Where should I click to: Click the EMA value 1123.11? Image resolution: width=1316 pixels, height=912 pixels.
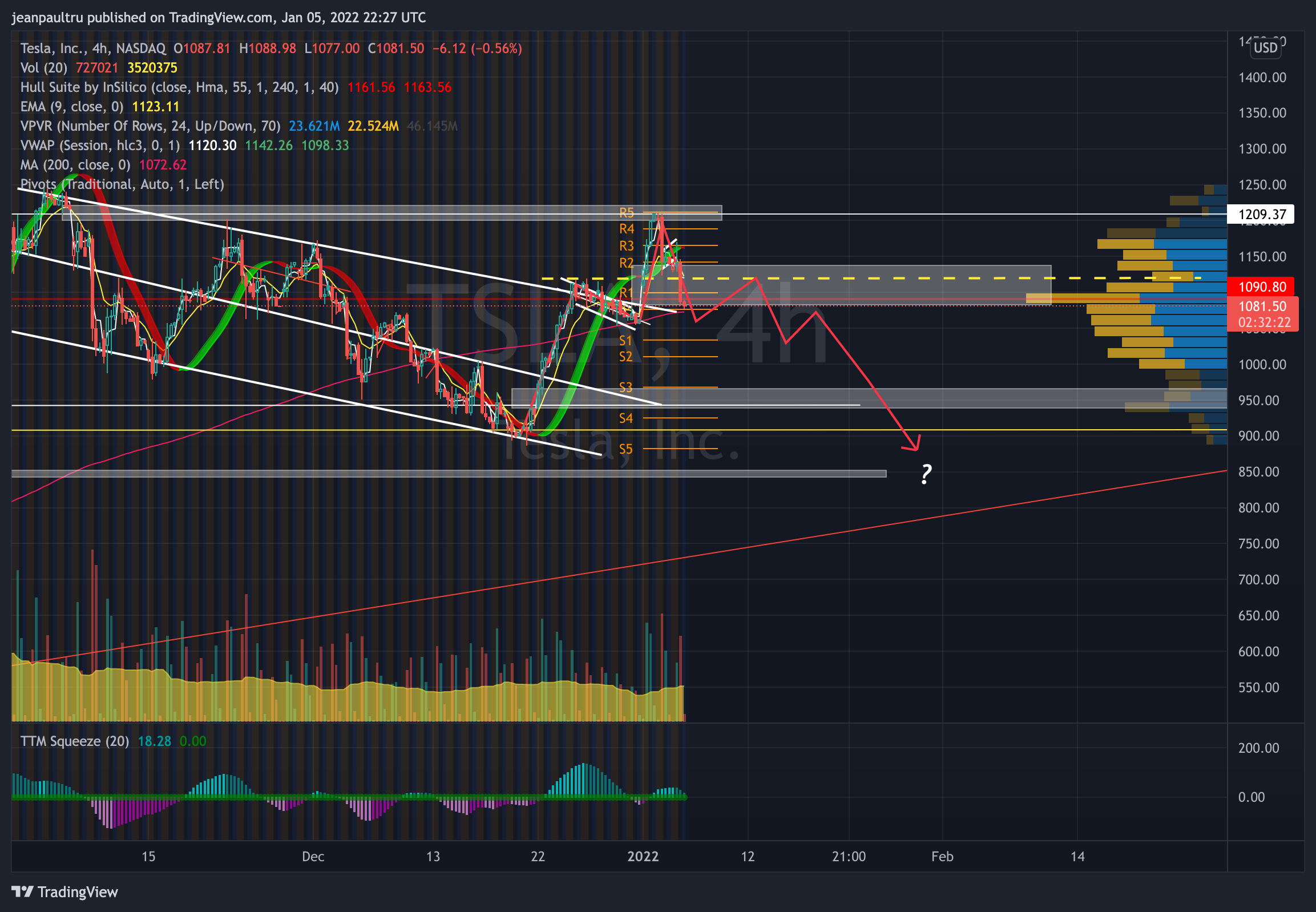[x=155, y=107]
